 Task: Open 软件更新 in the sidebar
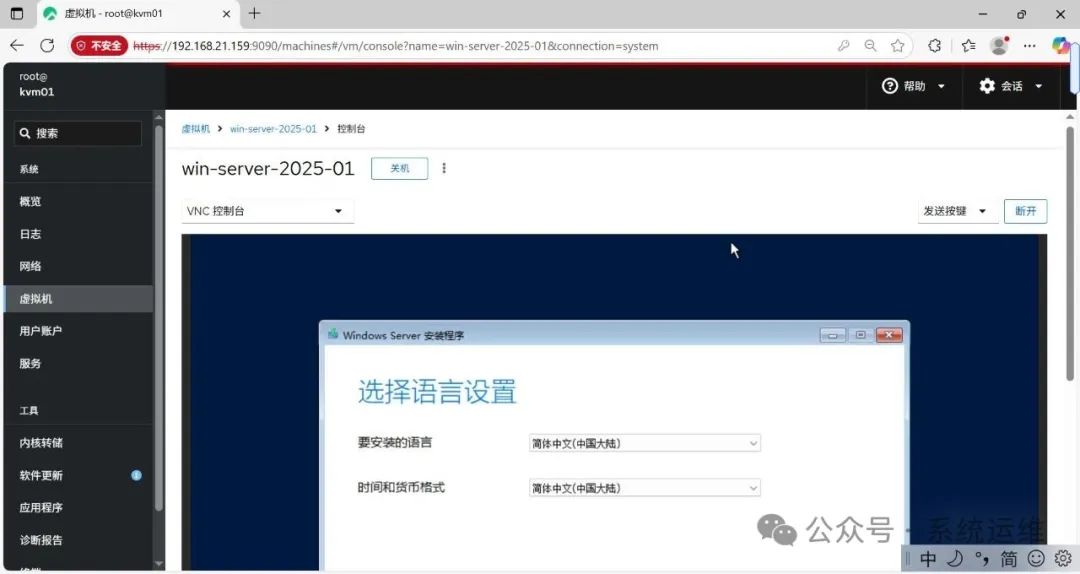pos(78,475)
